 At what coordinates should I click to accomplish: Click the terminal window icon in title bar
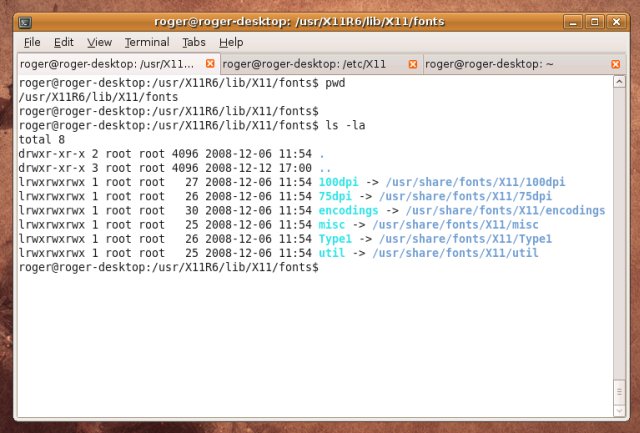coord(25,22)
